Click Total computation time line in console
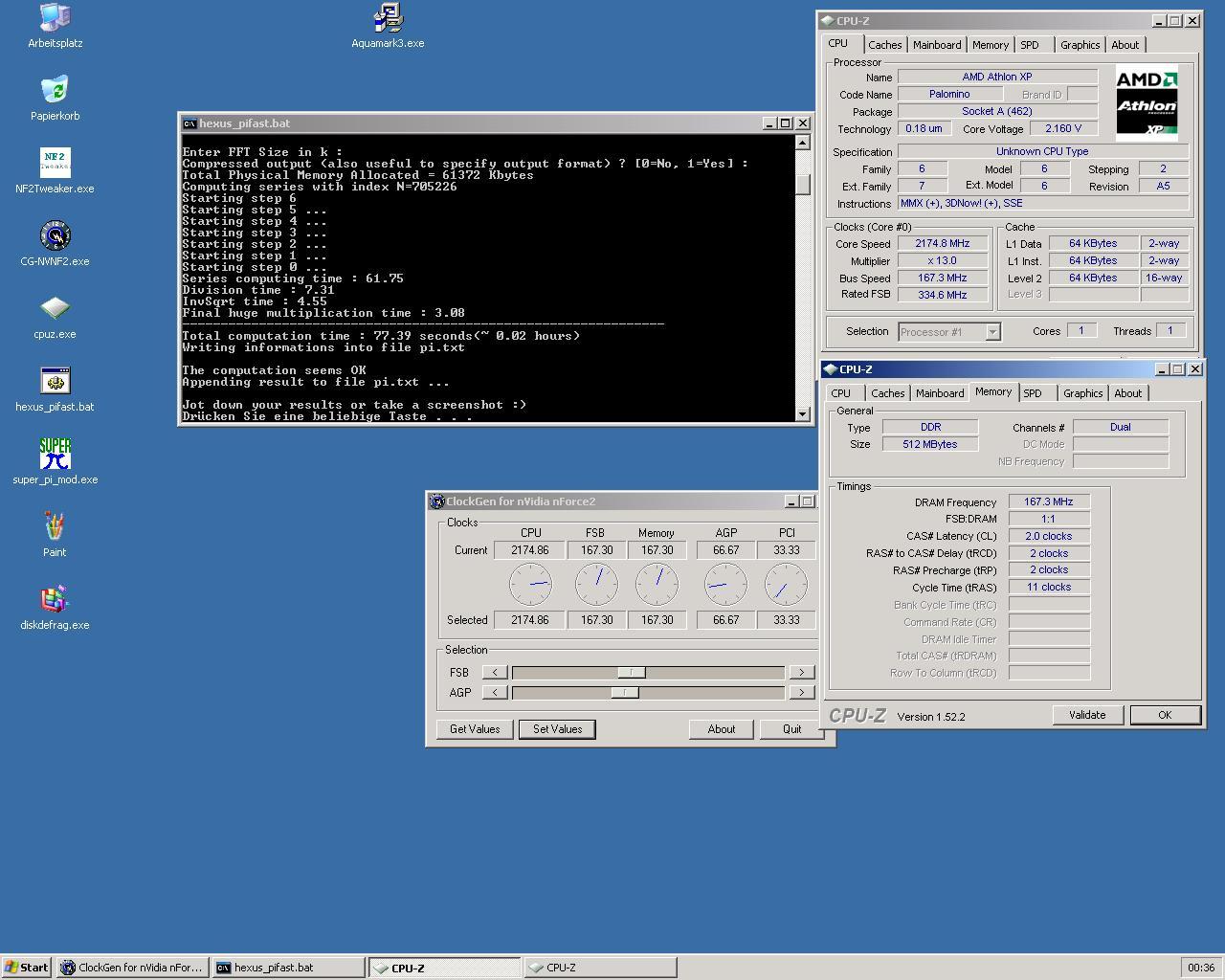This screenshot has height=980, width=1225. click(x=381, y=336)
